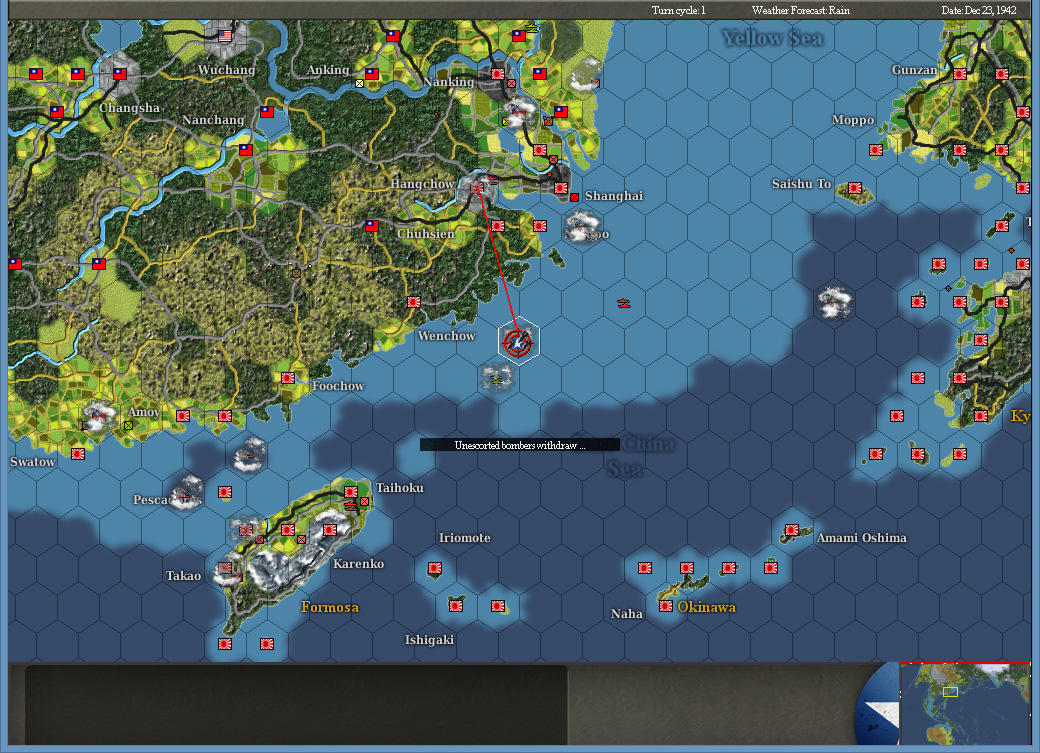Click the Japanese flag at Taihoku

point(351,492)
